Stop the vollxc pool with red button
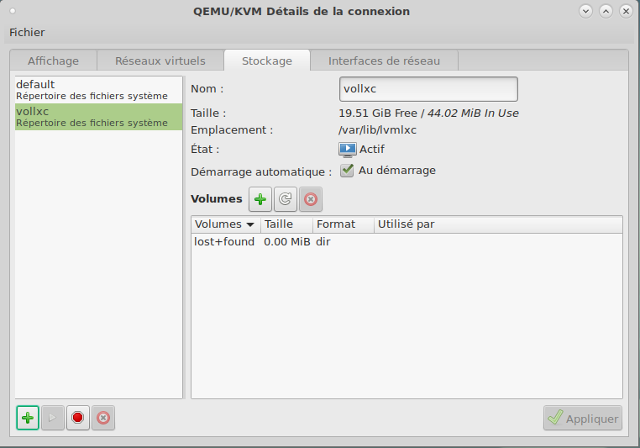This screenshot has width=640, height=448. [x=78, y=418]
